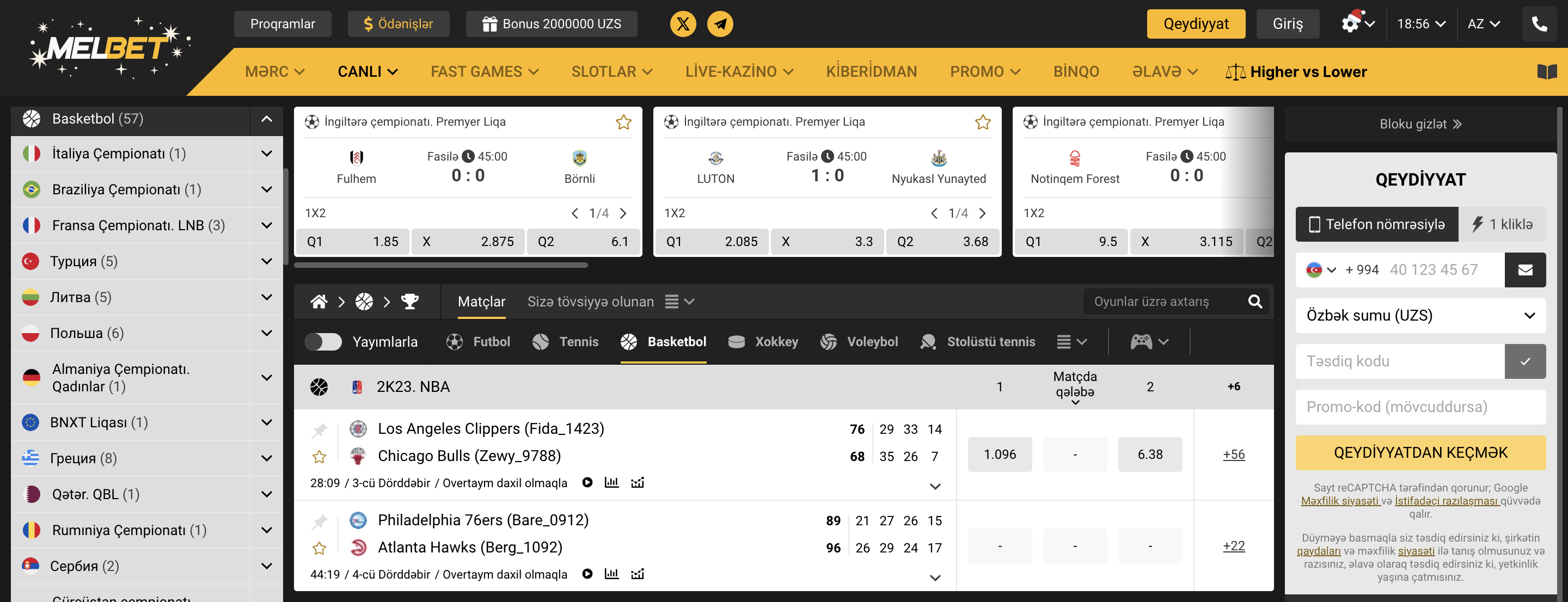This screenshot has width=1568, height=602.
Task: Click the Promo-kod input field
Action: (x=1420, y=407)
